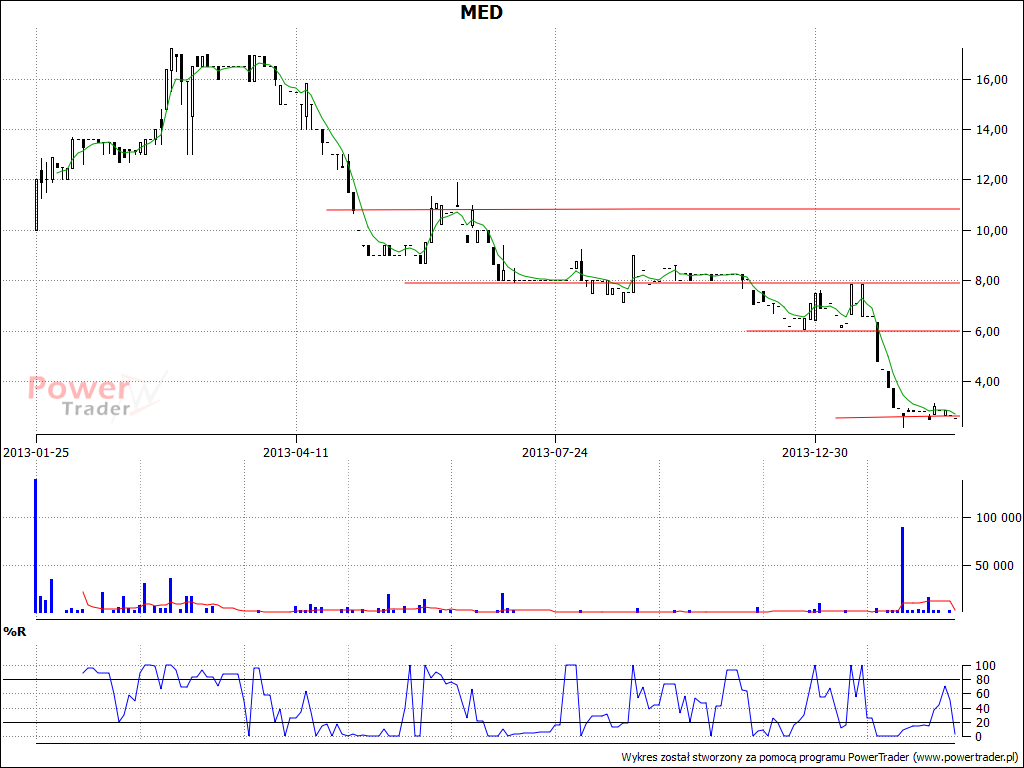Select the 2013-01-25 date label
The width and height of the screenshot is (1024, 768).
tap(37, 452)
